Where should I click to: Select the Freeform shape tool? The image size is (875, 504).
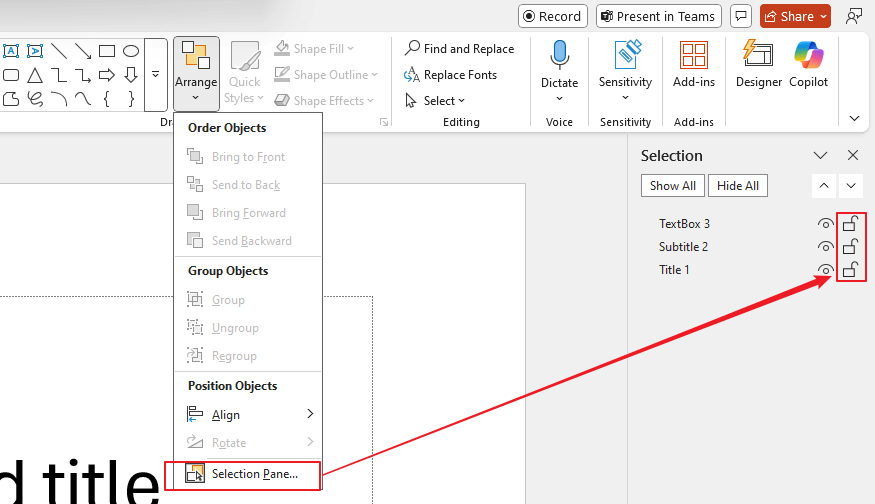[x=11, y=99]
